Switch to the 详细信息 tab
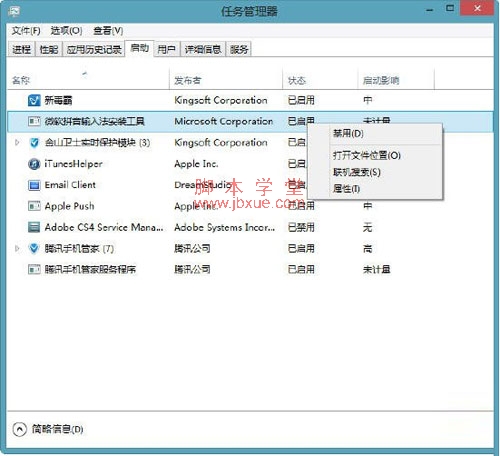This screenshot has height=456, width=500. (203, 50)
